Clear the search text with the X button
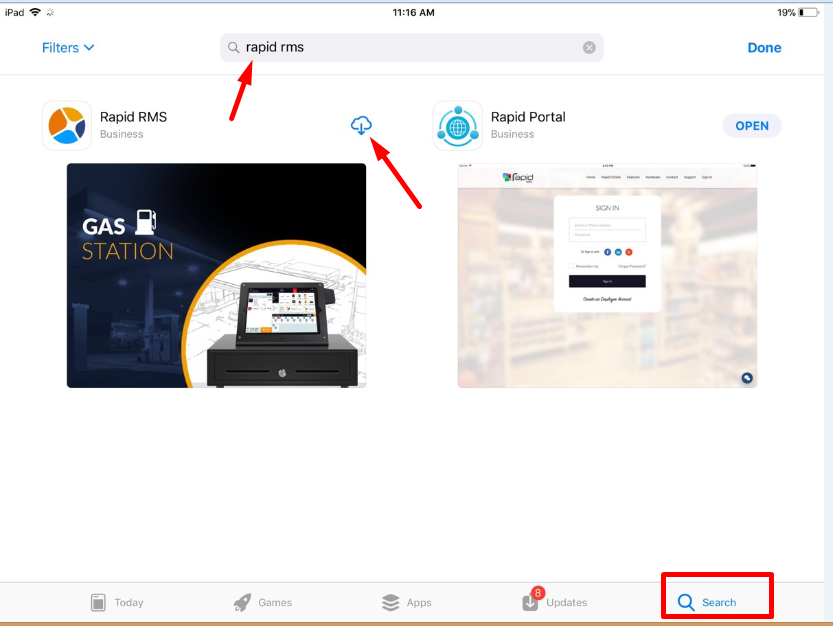The image size is (833, 626). click(x=589, y=48)
